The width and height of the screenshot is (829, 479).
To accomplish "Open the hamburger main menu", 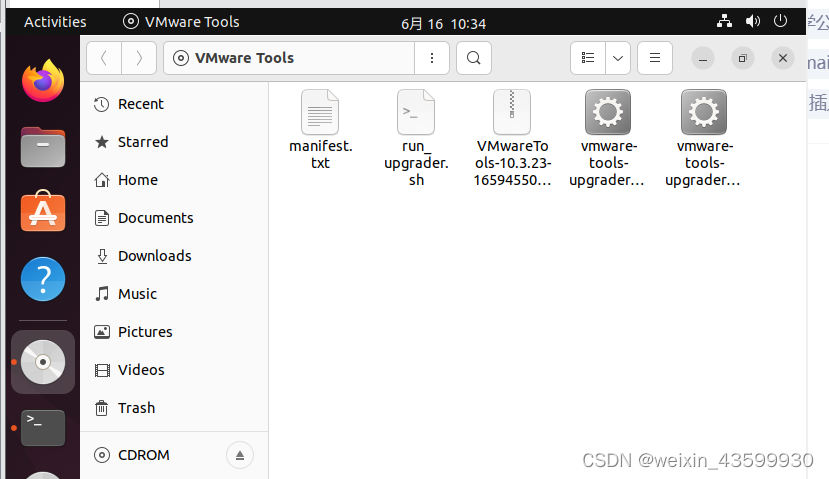I will pos(655,58).
